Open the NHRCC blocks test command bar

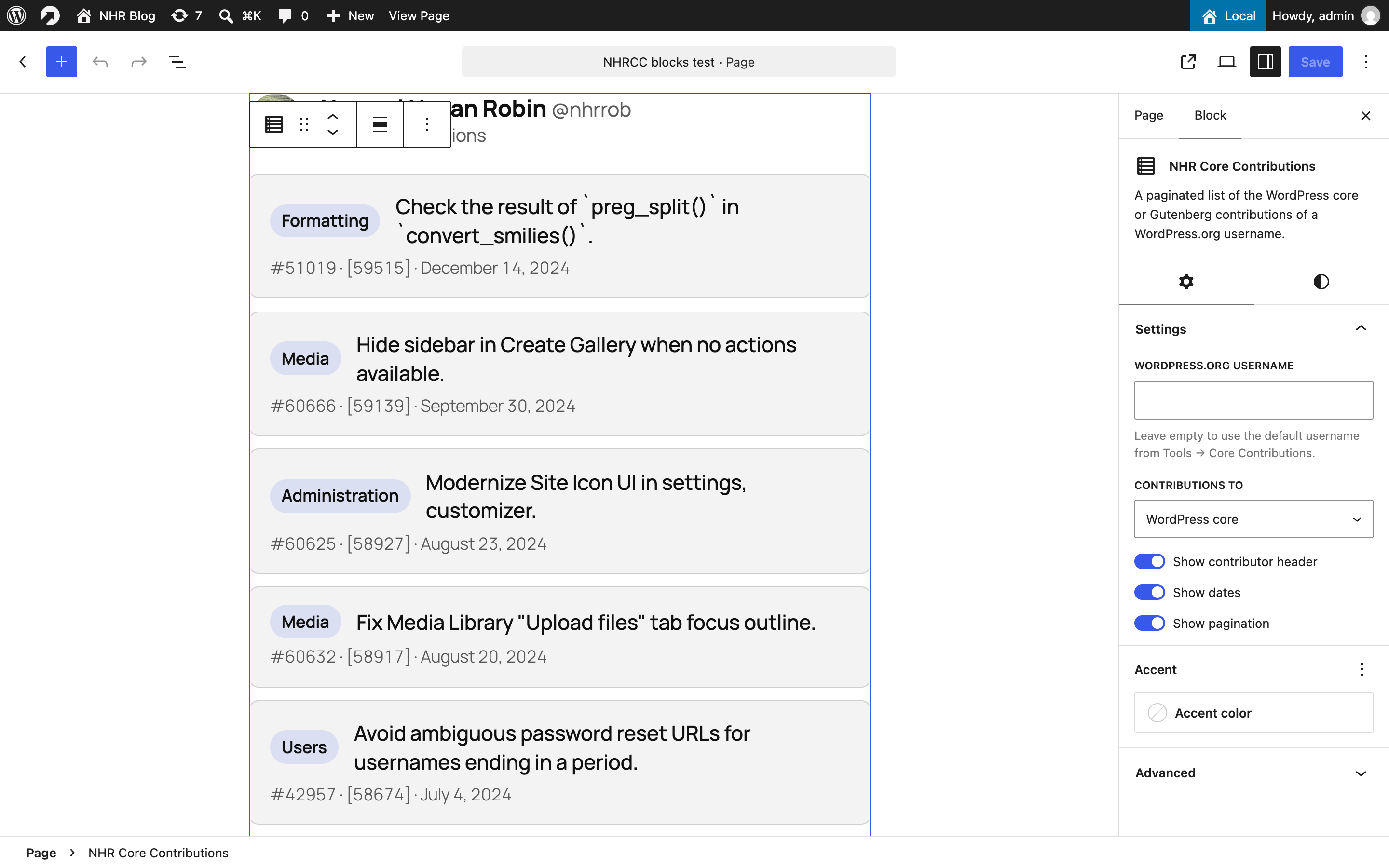point(679,61)
